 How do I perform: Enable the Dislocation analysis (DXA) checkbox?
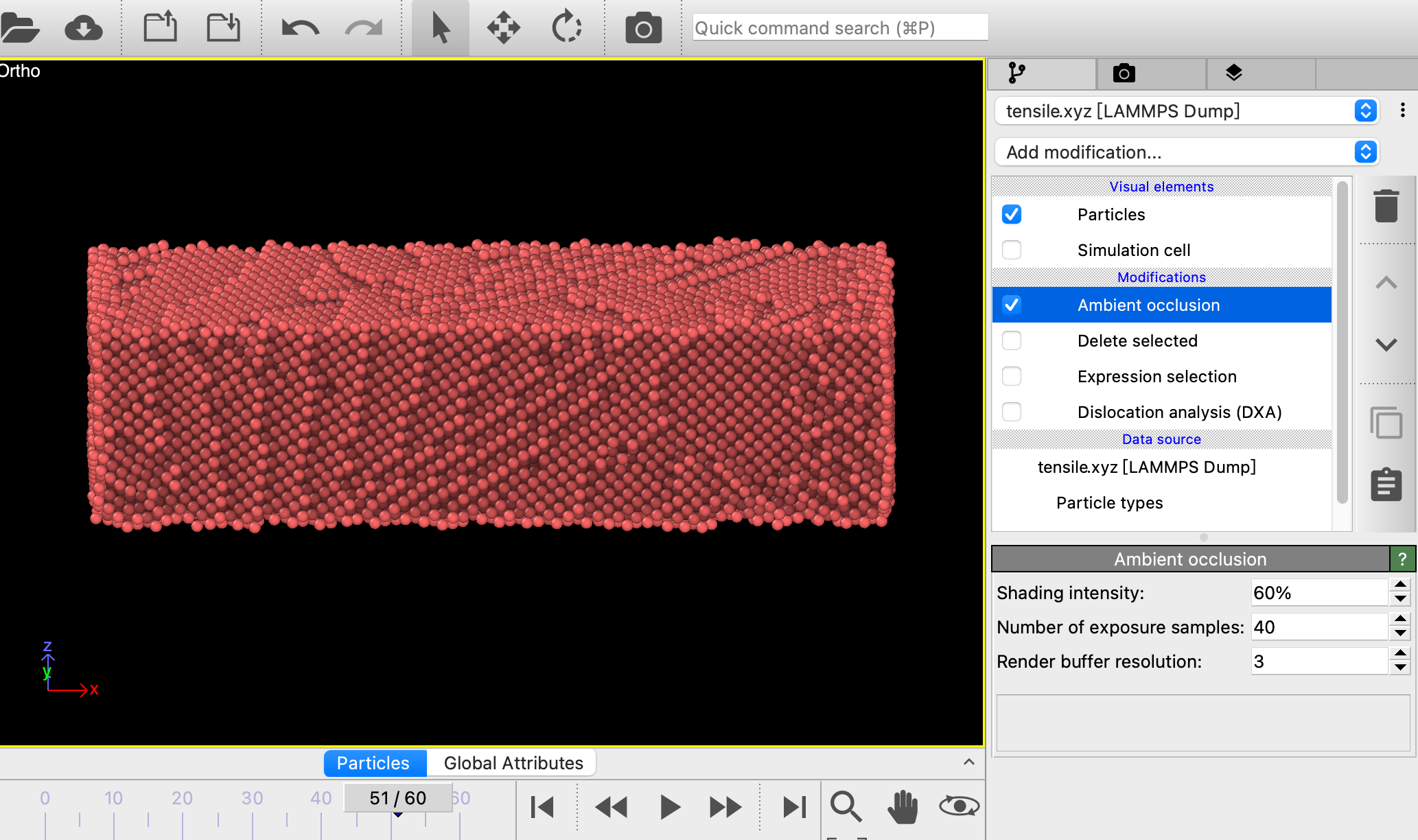click(1012, 412)
